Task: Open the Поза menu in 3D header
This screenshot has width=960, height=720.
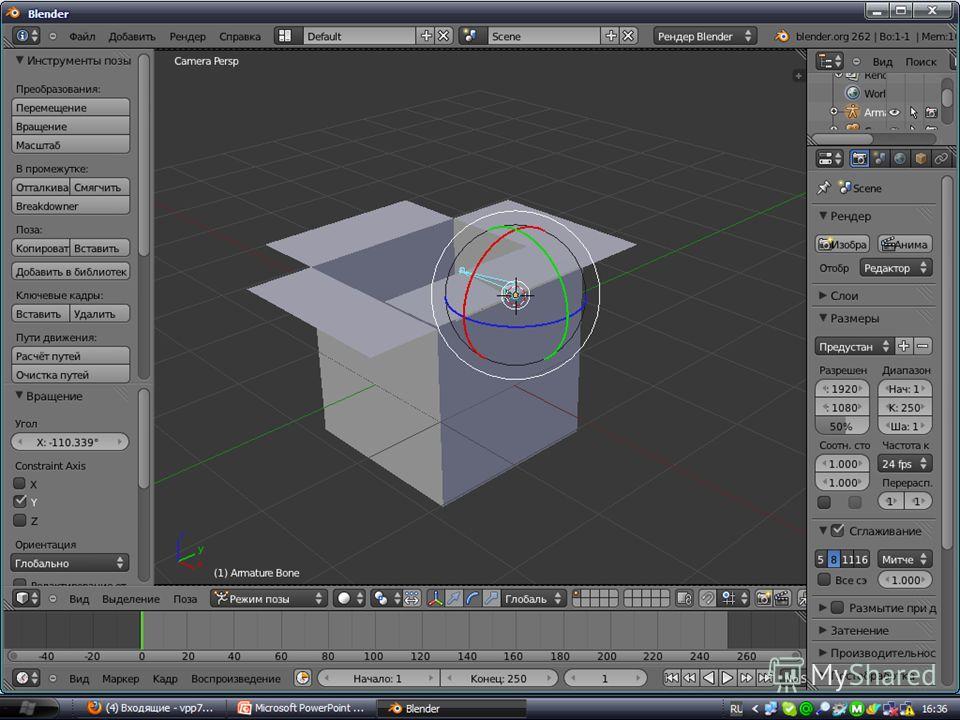Action: 185,599
